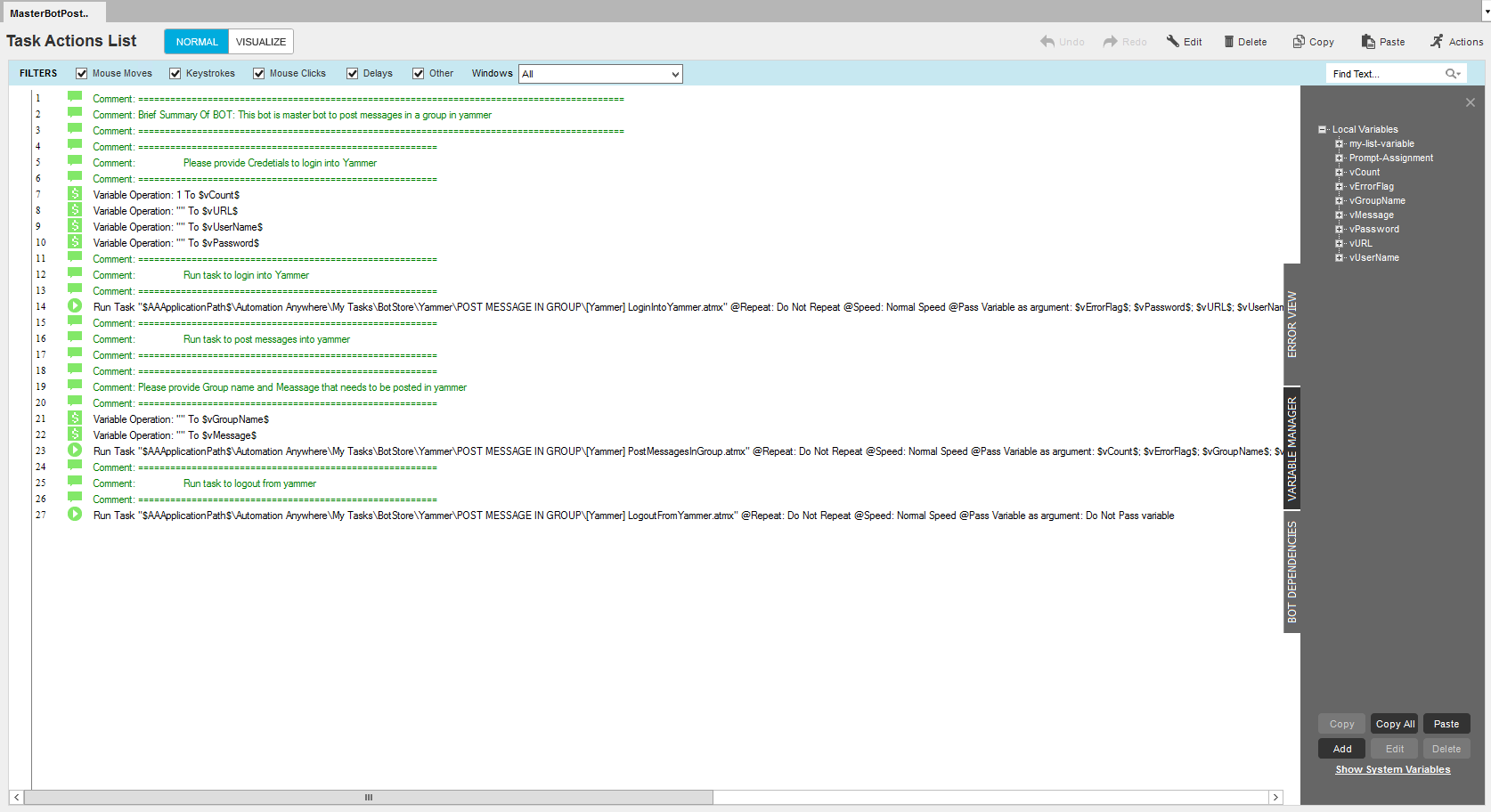Screen dimensions: 1491x812
Task: Expand the vGroupName variable node
Action: 1339,201
